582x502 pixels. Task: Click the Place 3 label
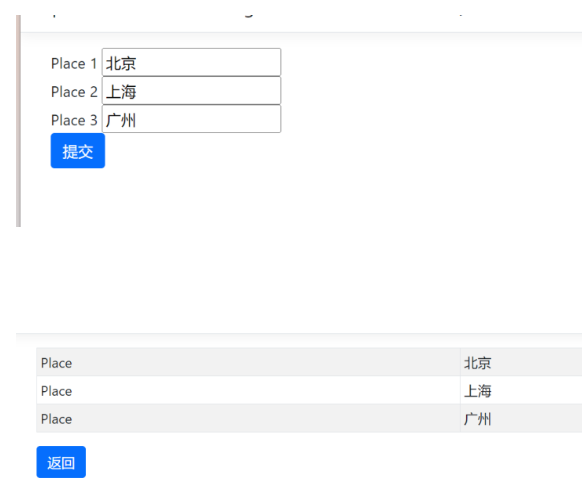point(74,120)
